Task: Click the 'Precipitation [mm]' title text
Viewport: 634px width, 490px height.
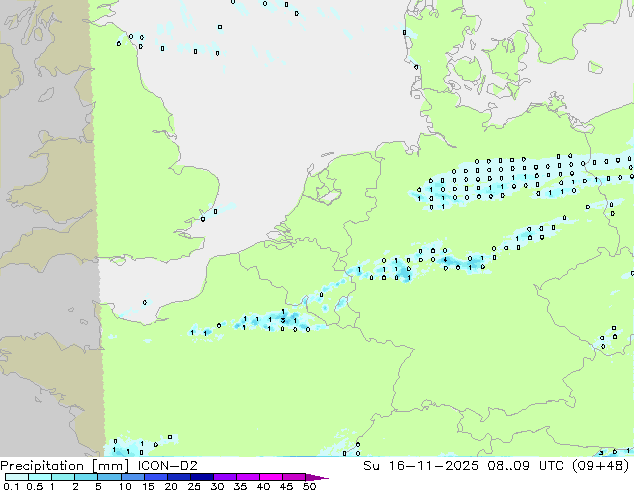Action: coord(65,466)
